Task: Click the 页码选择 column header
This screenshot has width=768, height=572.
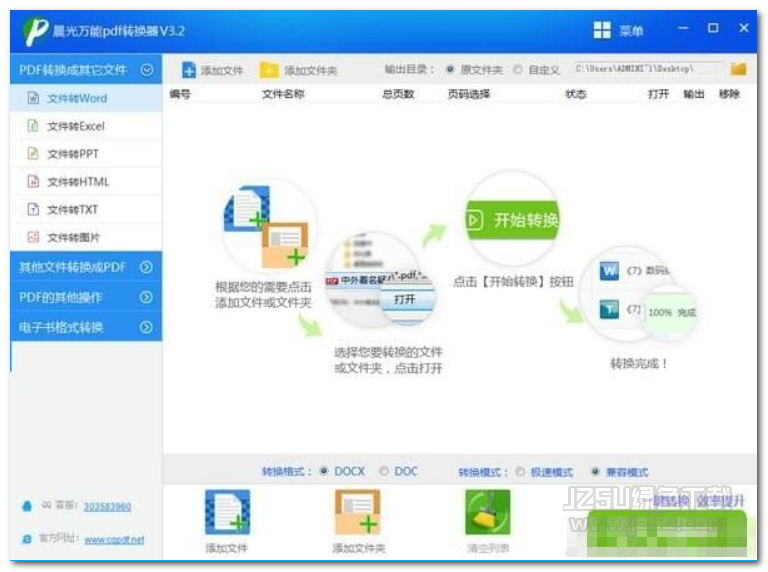Action: [469, 94]
